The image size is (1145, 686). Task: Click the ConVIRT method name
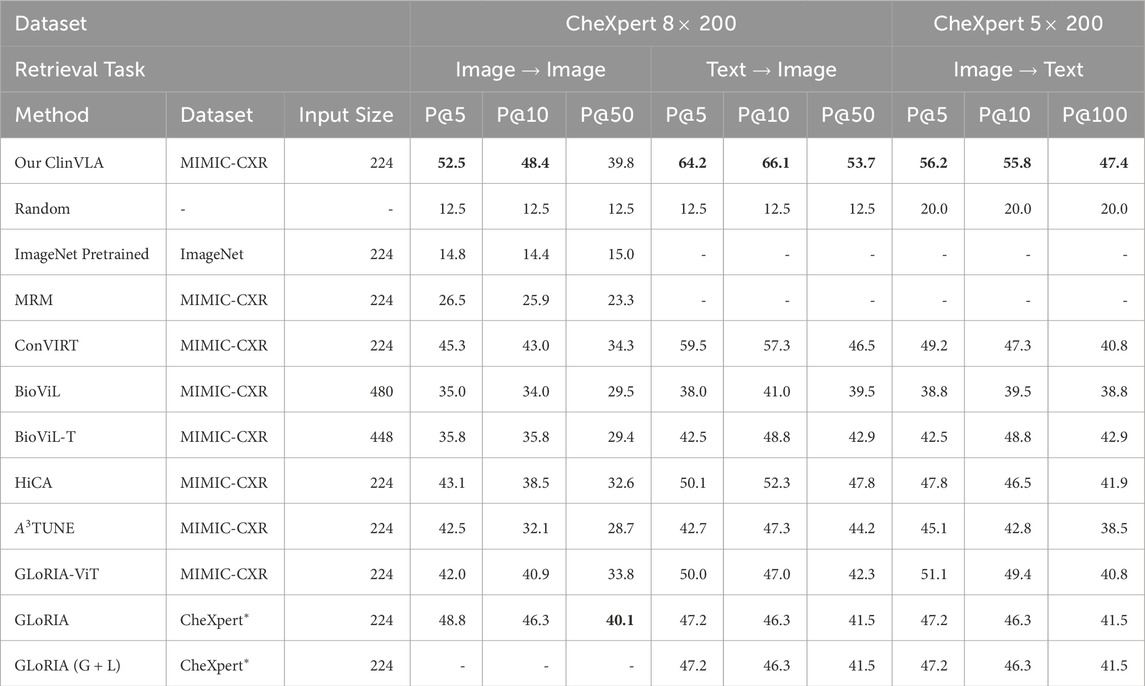pyautogui.click(x=45, y=345)
